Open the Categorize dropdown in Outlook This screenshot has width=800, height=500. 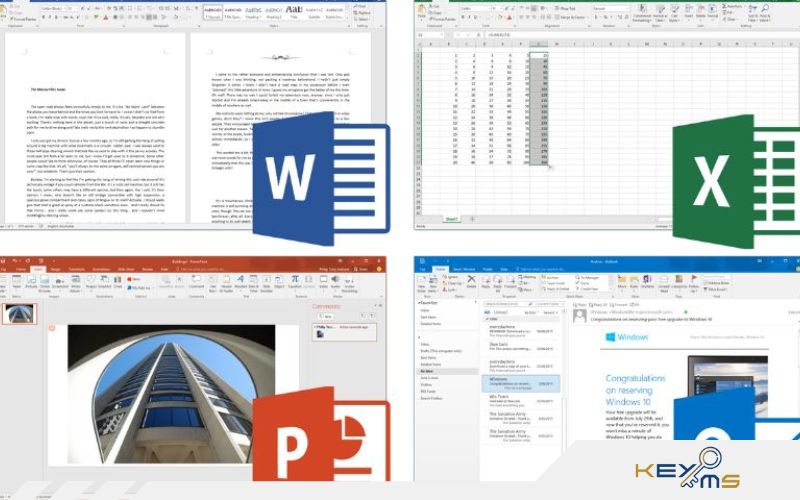point(679,282)
